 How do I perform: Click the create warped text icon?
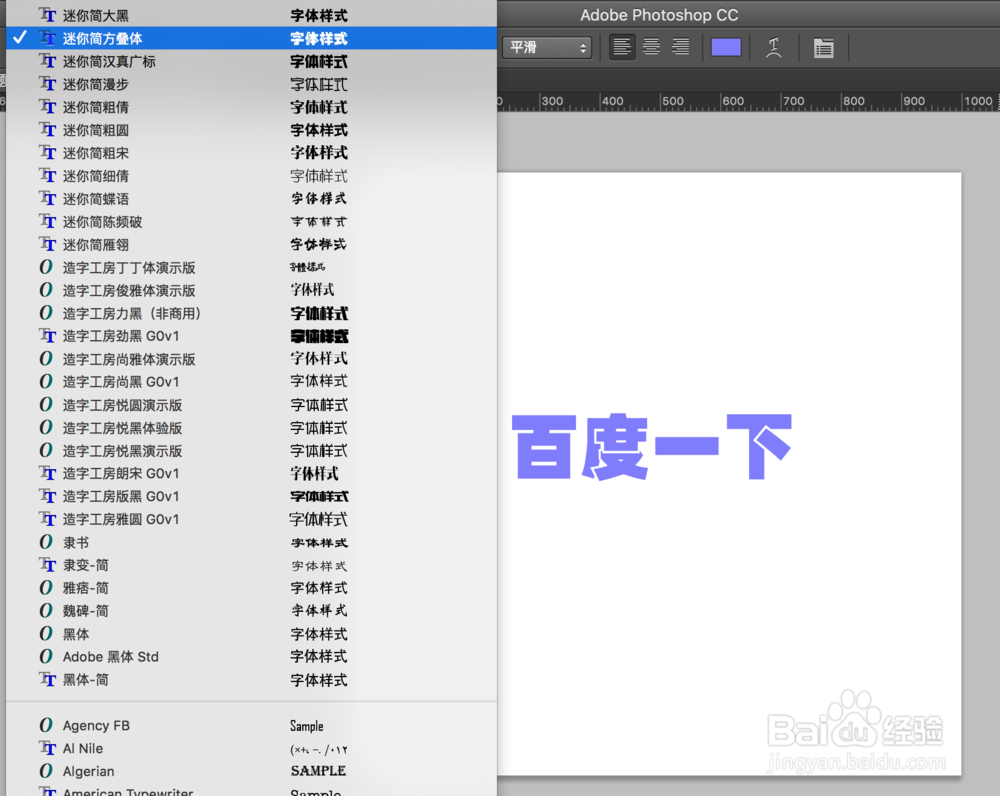tap(774, 47)
